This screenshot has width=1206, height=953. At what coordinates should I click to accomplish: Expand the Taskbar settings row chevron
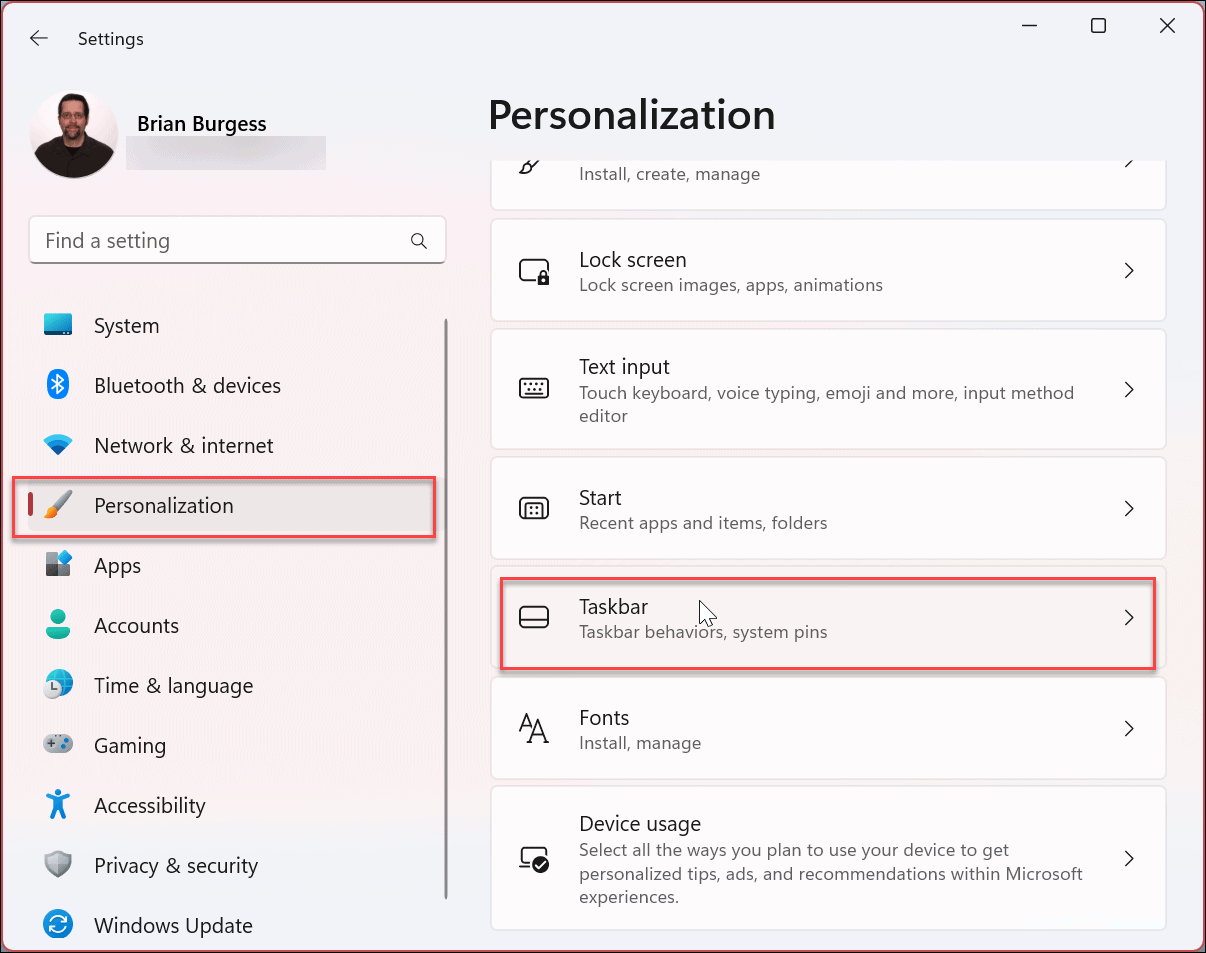click(x=1129, y=618)
